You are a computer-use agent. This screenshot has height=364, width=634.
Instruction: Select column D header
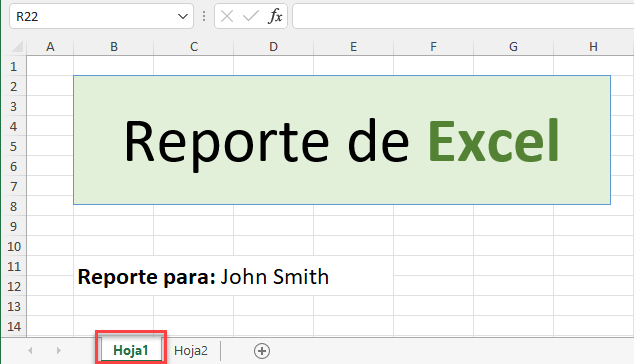click(273, 47)
